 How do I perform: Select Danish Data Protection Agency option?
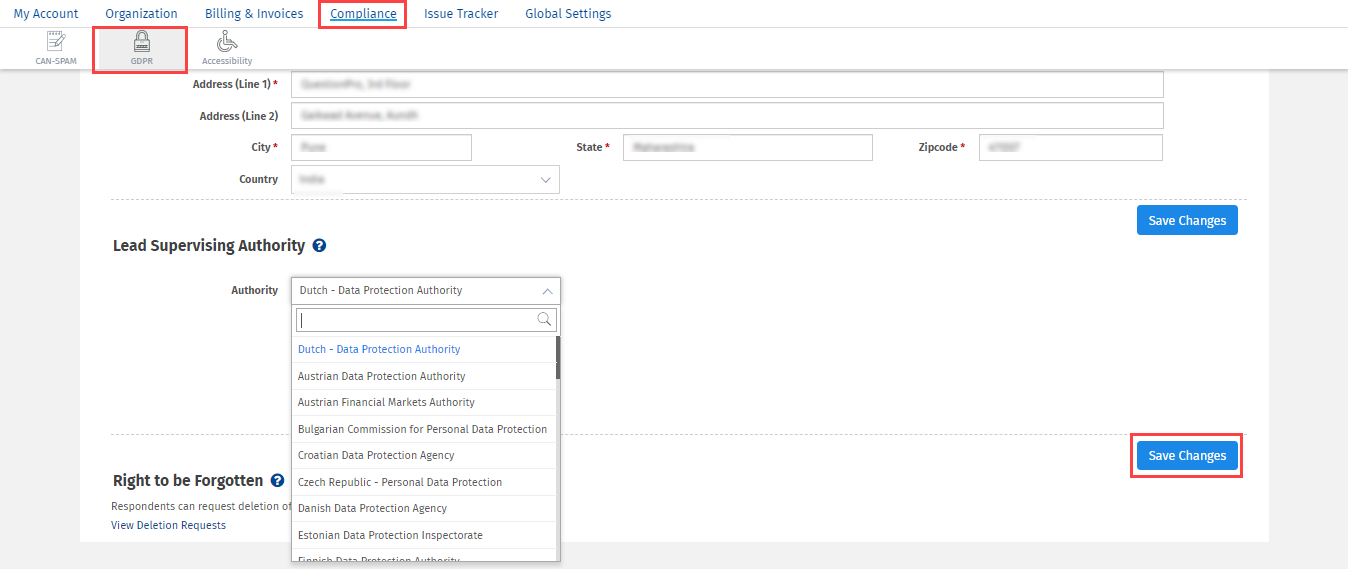(372, 508)
